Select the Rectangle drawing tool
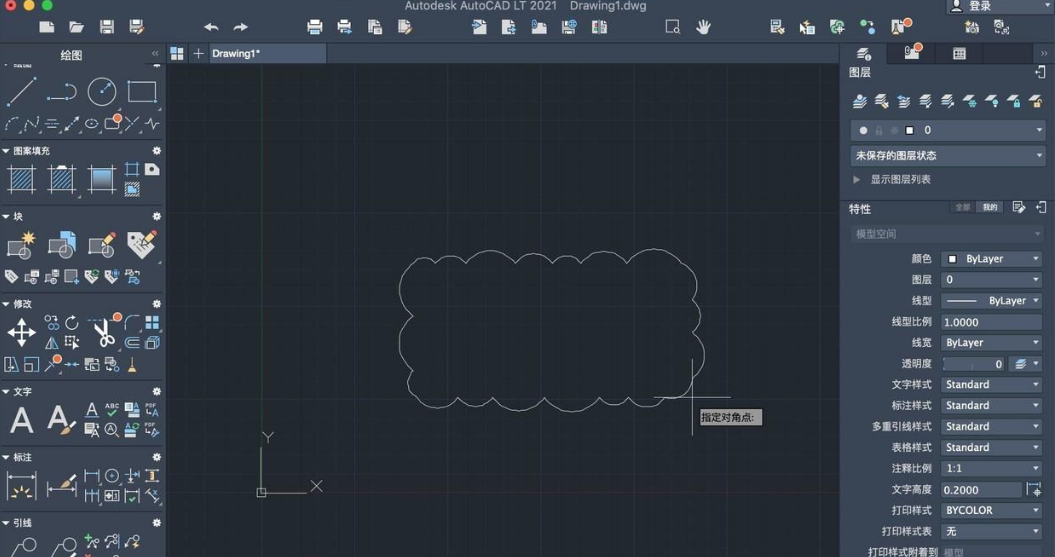 (142, 92)
